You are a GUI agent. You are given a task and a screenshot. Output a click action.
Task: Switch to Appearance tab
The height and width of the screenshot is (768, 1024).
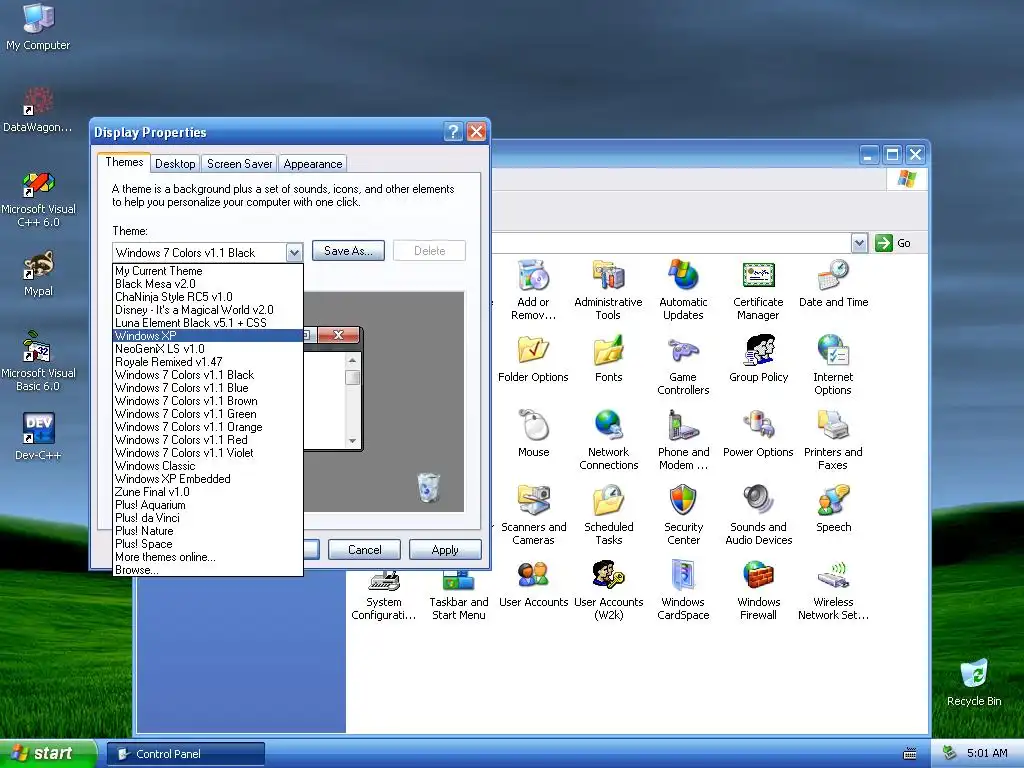point(313,164)
